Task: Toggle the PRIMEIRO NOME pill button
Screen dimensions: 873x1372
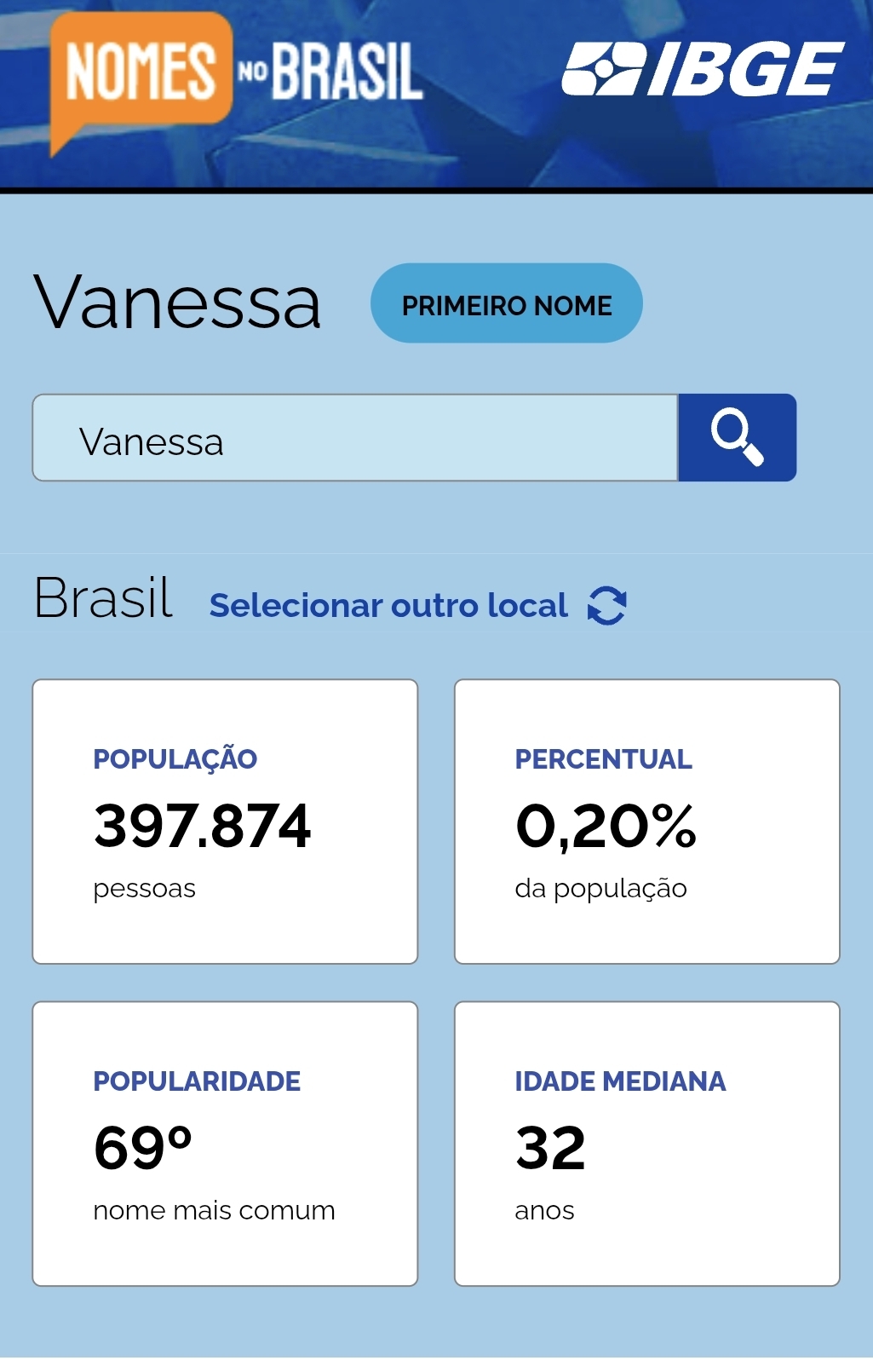Action: click(506, 304)
